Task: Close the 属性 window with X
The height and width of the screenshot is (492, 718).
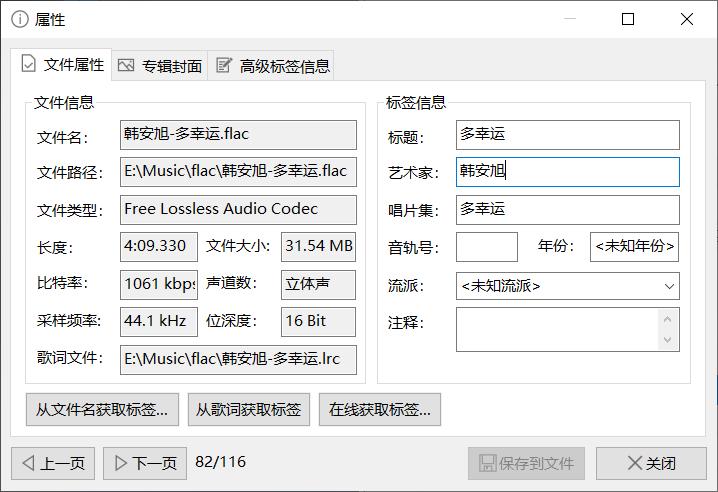Action: pos(686,19)
